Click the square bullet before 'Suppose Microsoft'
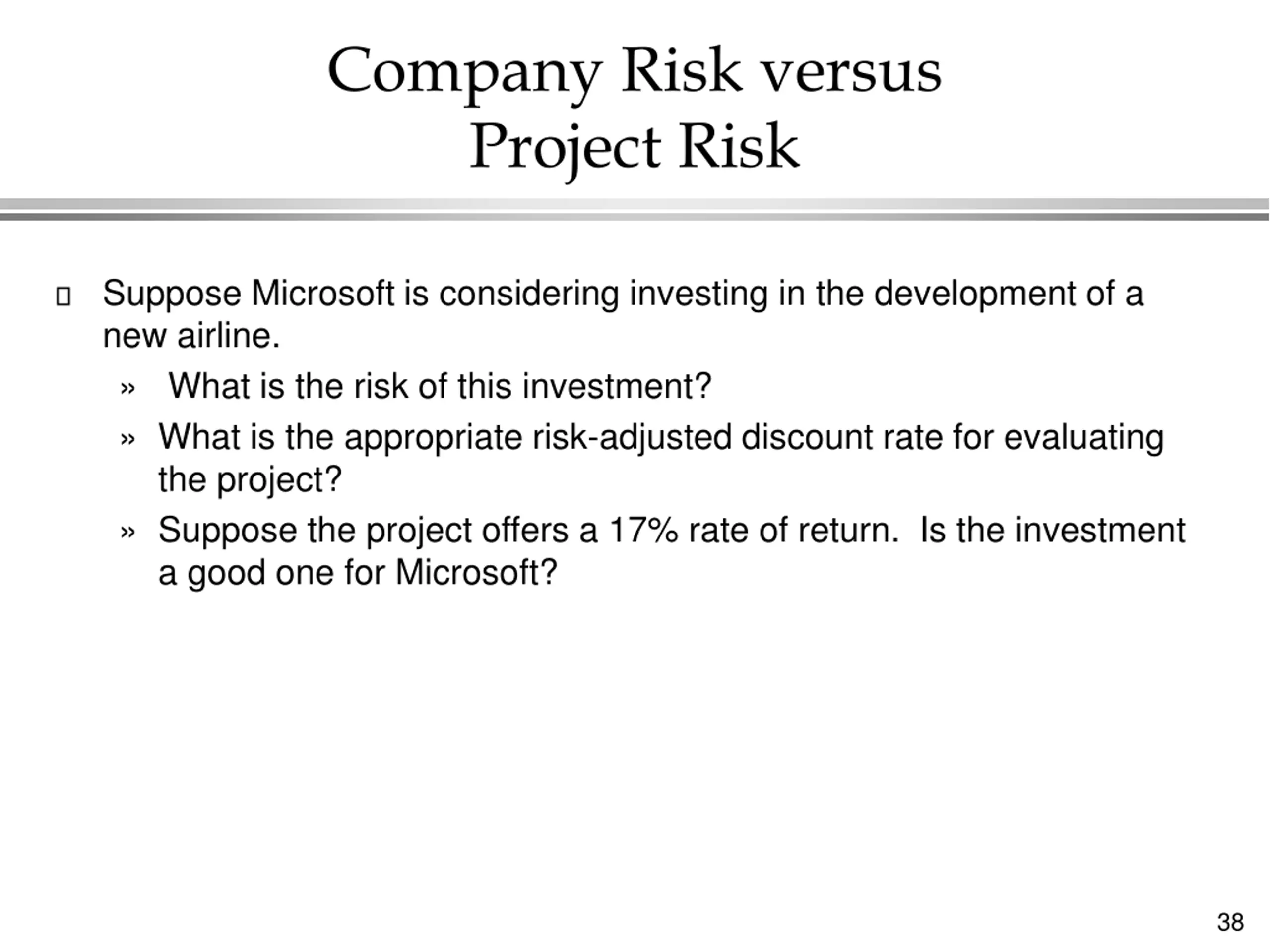 (x=63, y=297)
